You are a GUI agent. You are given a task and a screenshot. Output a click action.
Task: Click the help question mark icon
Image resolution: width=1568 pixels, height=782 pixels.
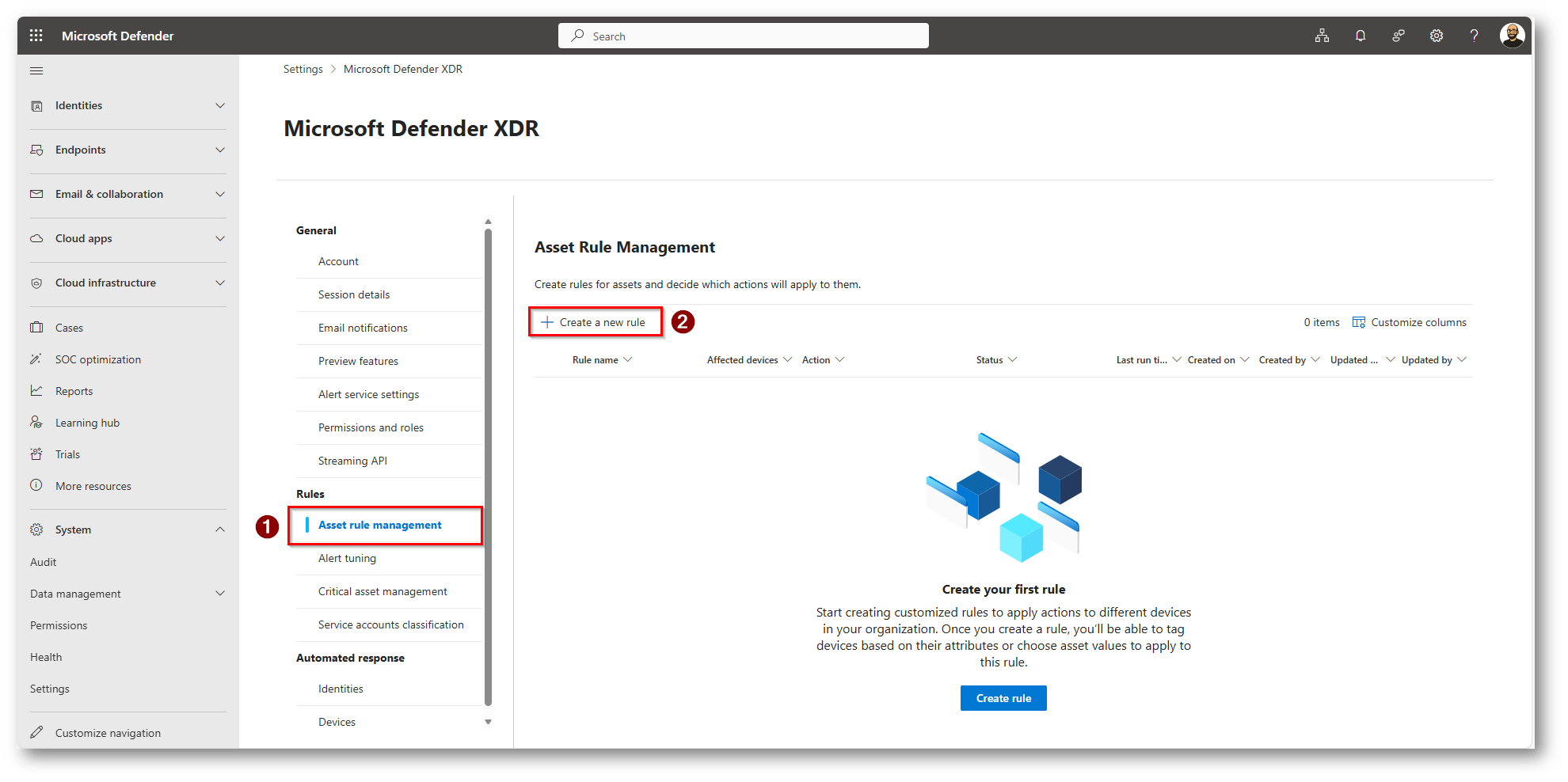tap(1474, 36)
